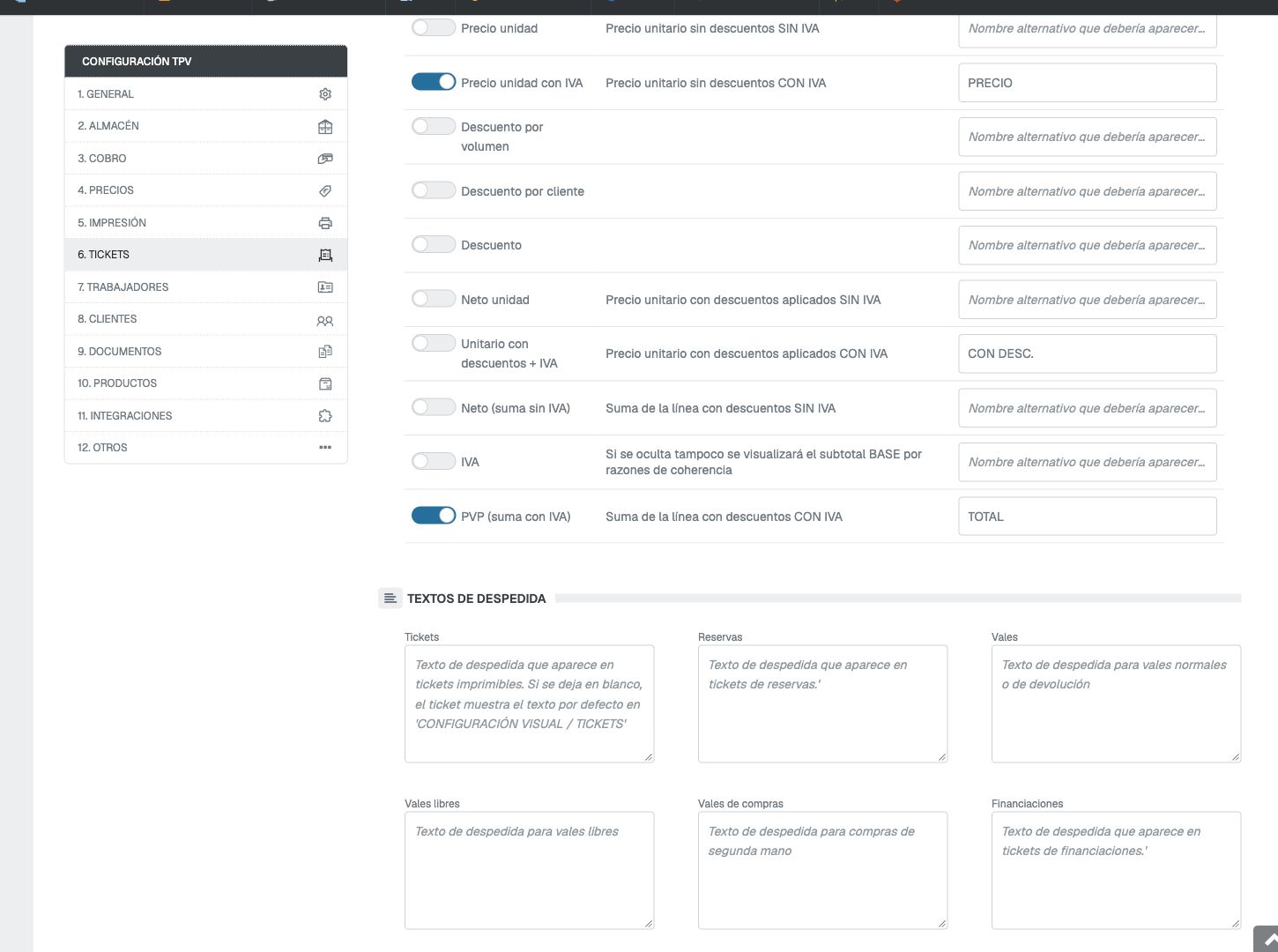The image size is (1278, 952).
Task: Open the 1. GENERAL section
Action: click(x=206, y=94)
